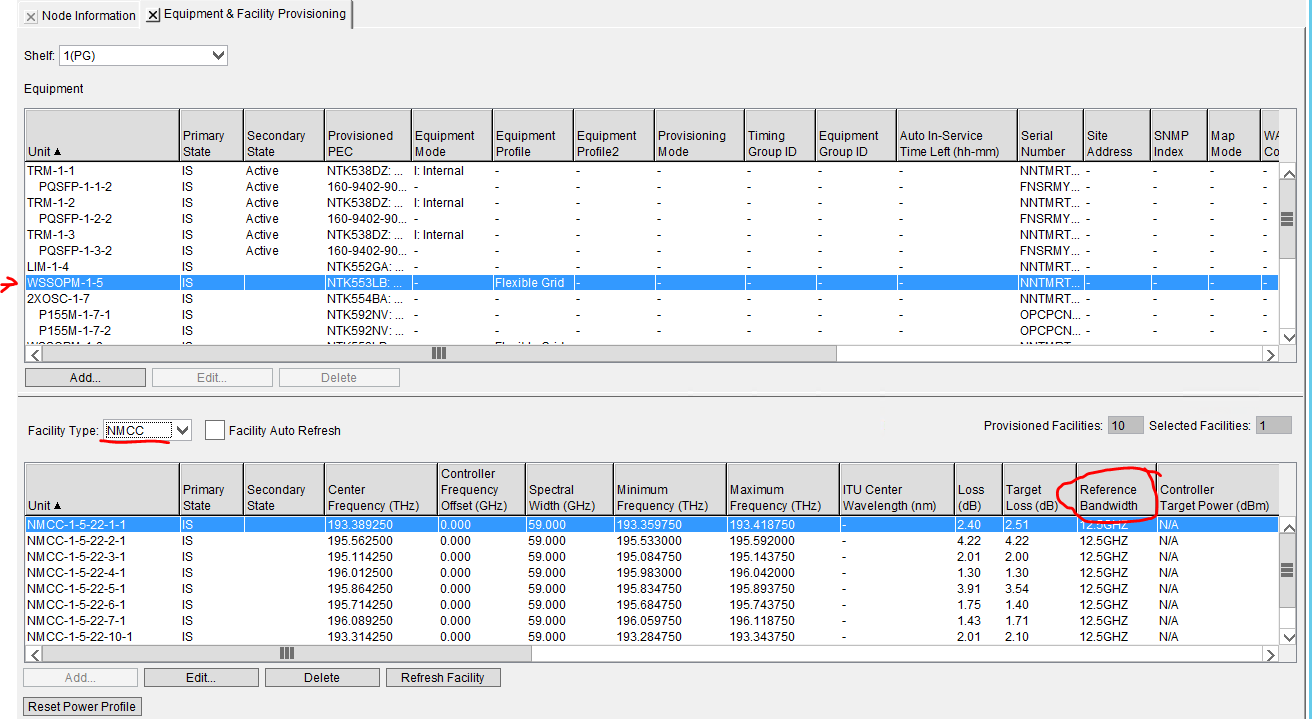Select facility row NMCC-1-5-22-10-1
This screenshot has width=1312, height=719.
coord(652,637)
